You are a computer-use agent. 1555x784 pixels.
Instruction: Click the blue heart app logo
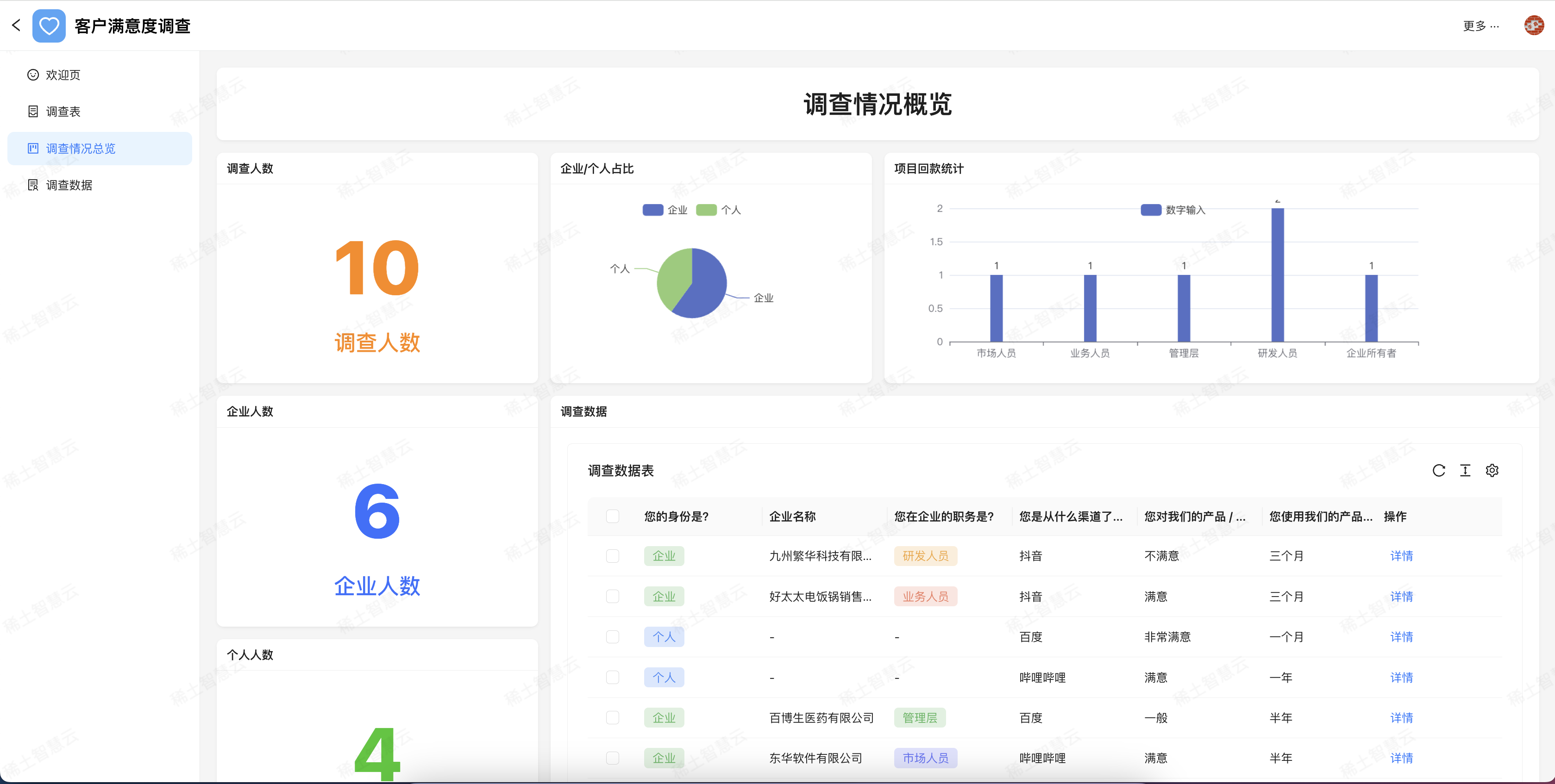coord(49,26)
